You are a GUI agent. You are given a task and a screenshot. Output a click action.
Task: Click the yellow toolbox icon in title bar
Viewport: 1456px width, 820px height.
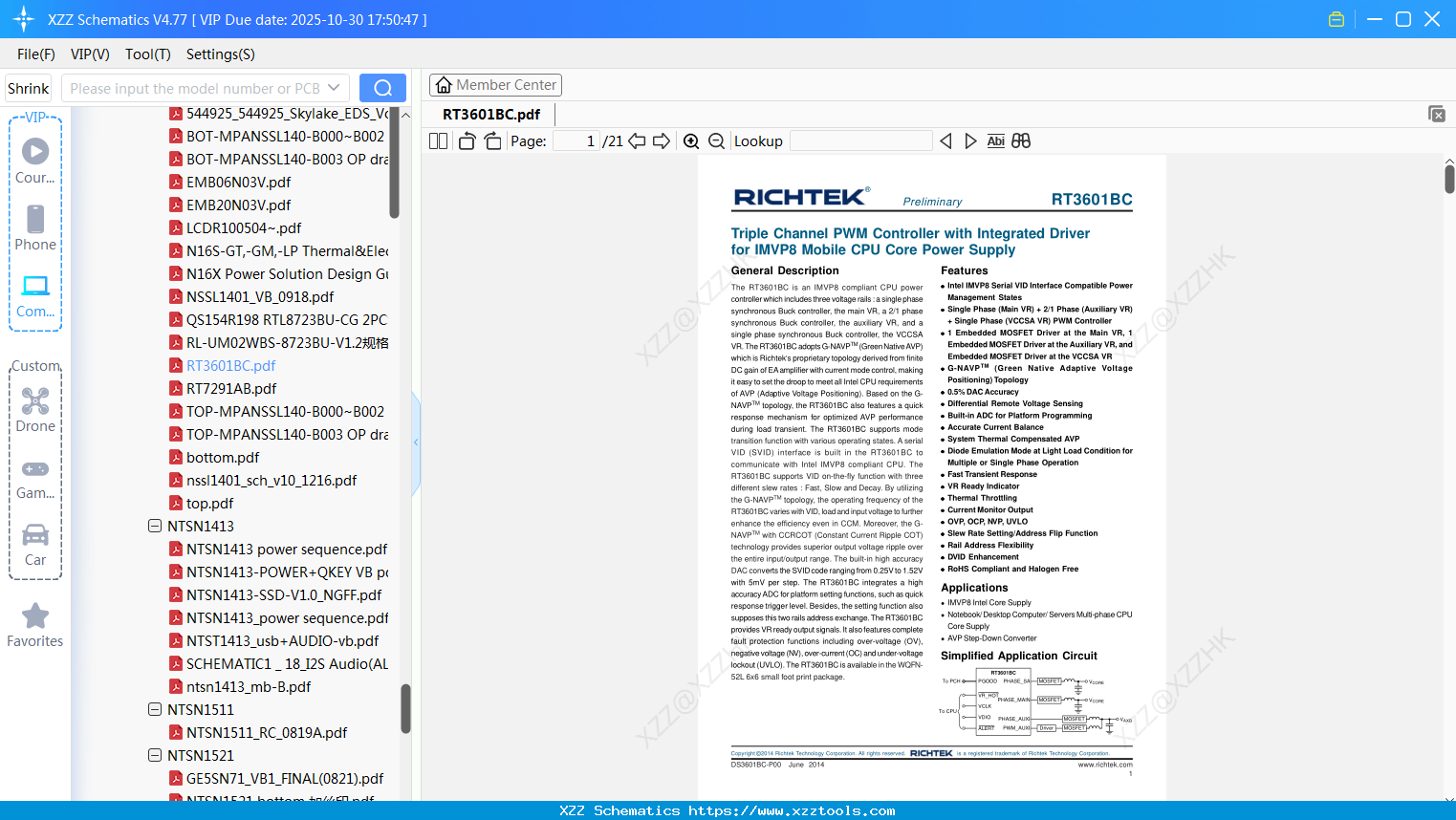pyautogui.click(x=1336, y=19)
